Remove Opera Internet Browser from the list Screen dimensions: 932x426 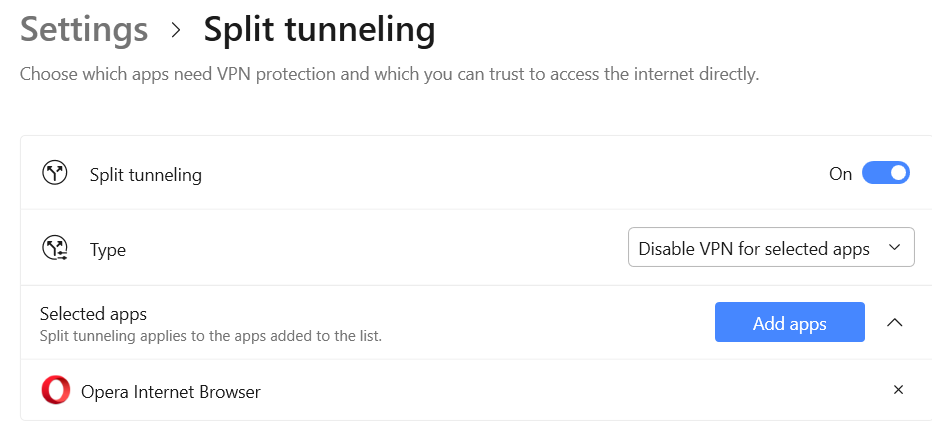tap(898, 390)
